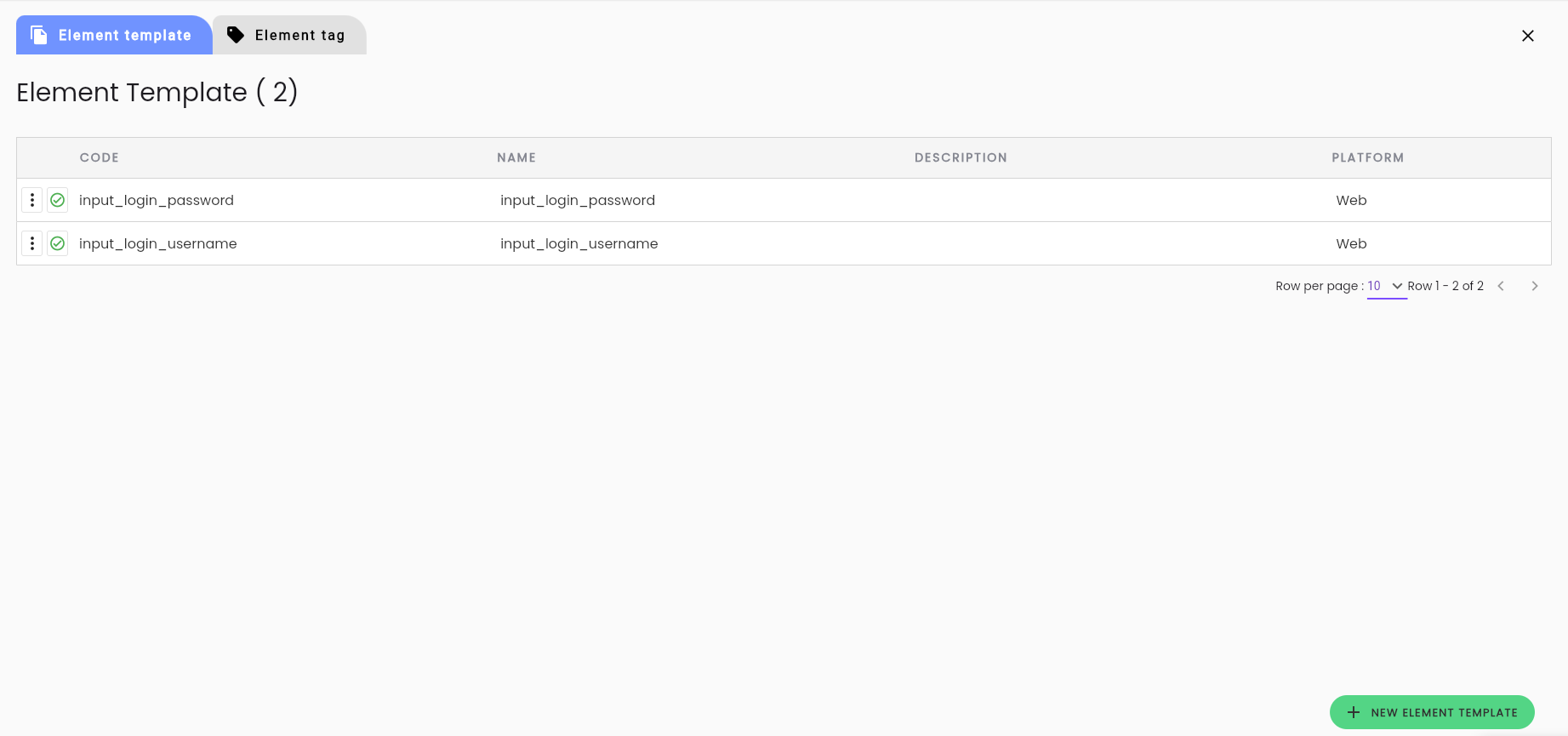Sort by the CODE column header
Screen dimensions: 1568x736
click(100, 157)
